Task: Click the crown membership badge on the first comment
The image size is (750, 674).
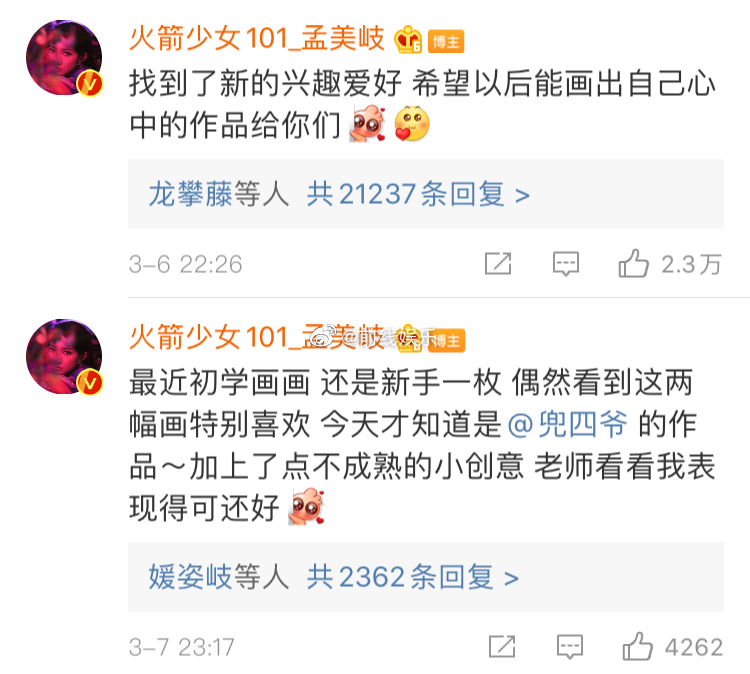Action: click(408, 39)
